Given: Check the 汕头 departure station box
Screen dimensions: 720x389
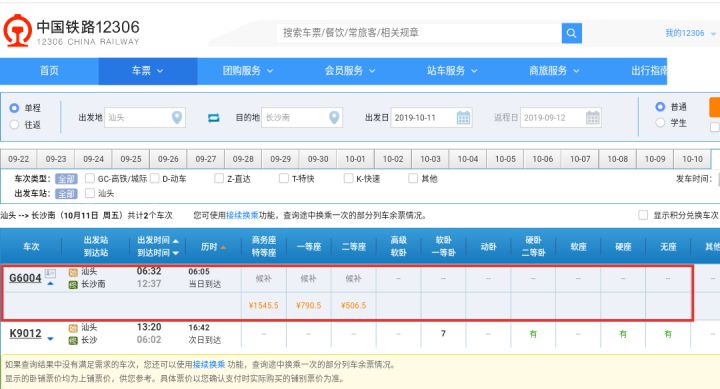Looking at the screenshot, I should [90, 193].
